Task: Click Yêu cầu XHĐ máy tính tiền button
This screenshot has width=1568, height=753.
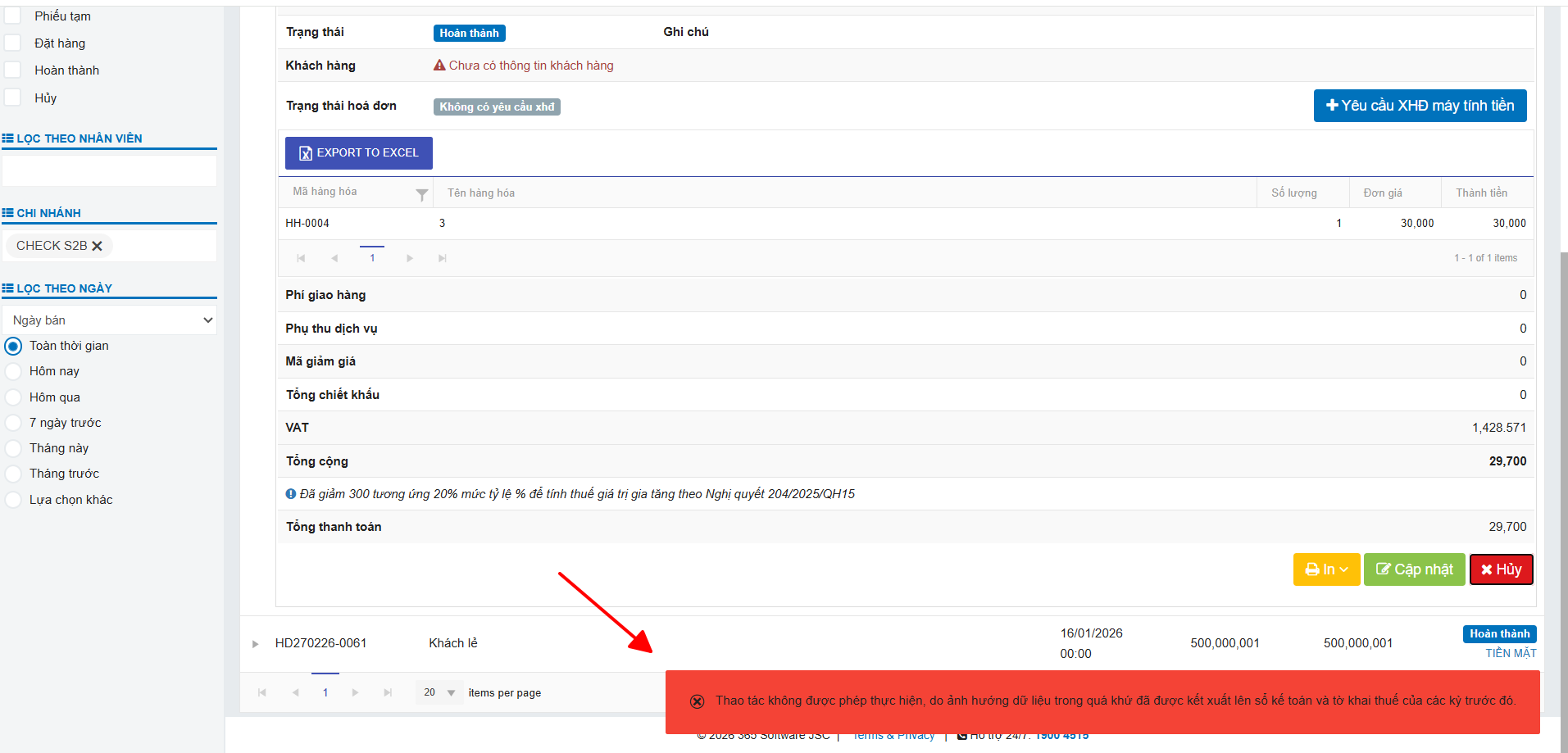Action: [x=1420, y=106]
